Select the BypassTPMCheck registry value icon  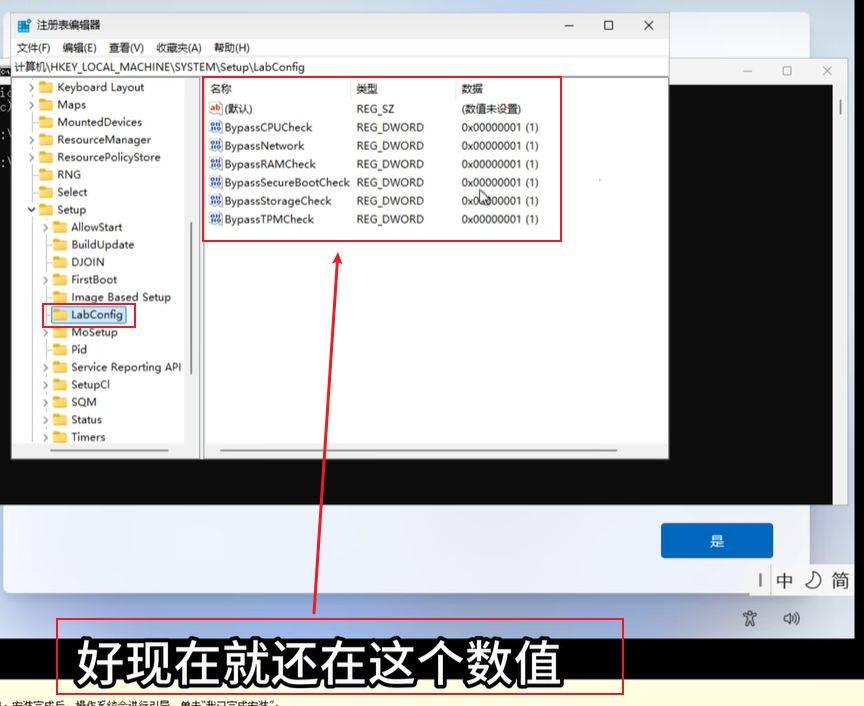coord(216,219)
